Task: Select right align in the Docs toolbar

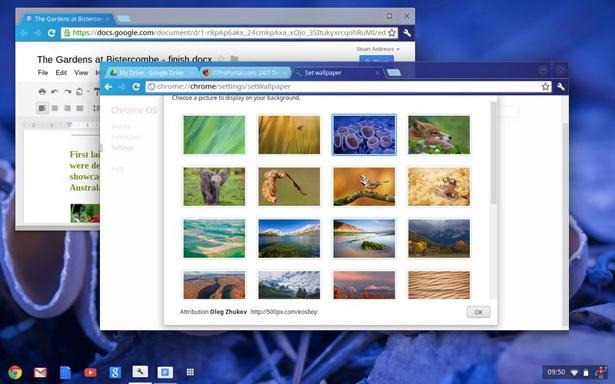Action: click(x=67, y=108)
